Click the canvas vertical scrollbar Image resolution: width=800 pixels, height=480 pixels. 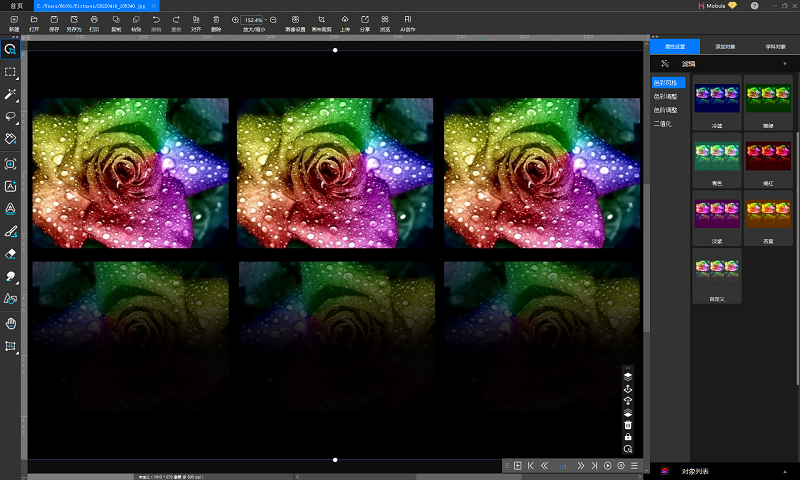click(645, 260)
